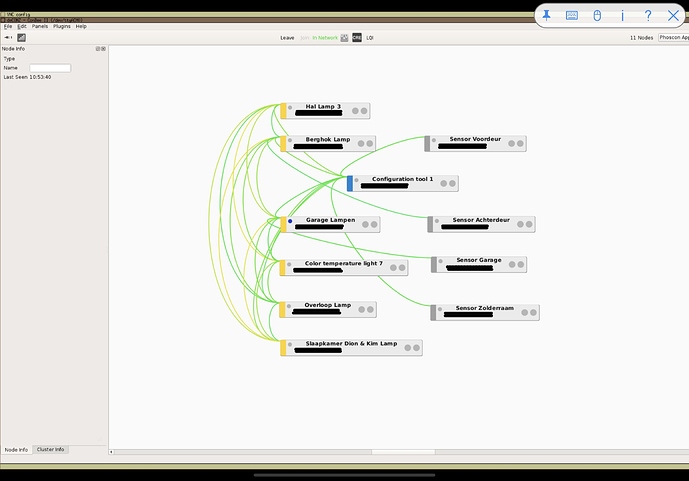Click the right socket circle on Sensor Achterdeur
The height and width of the screenshot is (481, 689).
click(x=529, y=224)
